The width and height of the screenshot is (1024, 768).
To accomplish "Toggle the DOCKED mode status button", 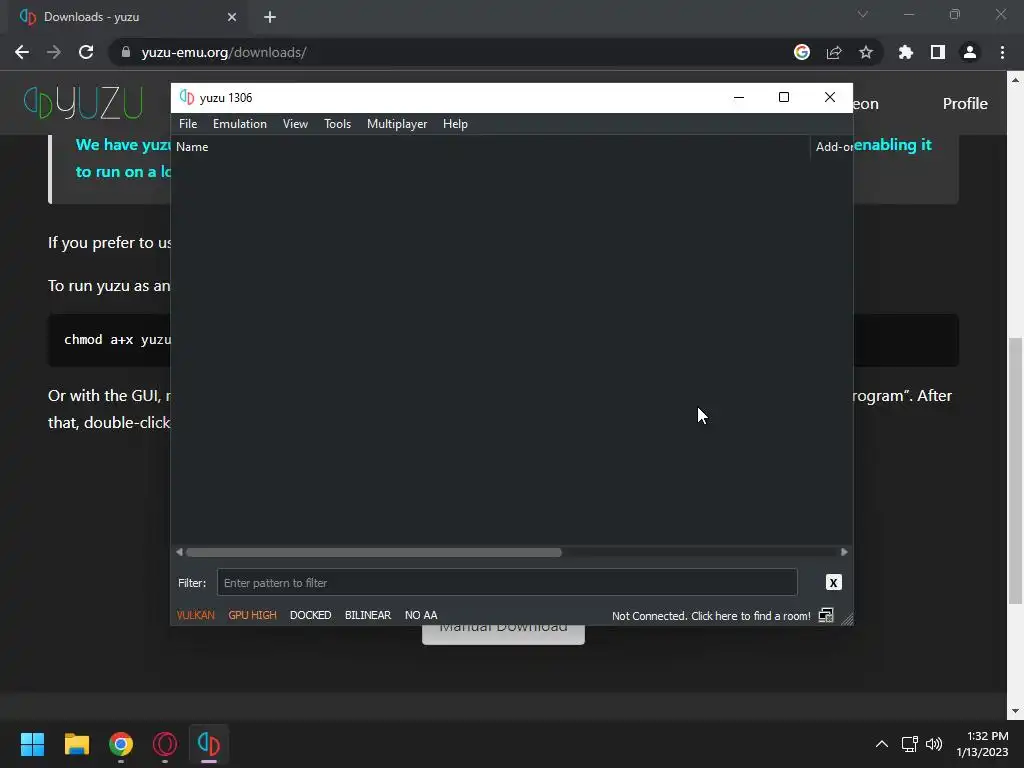I will click(310, 615).
